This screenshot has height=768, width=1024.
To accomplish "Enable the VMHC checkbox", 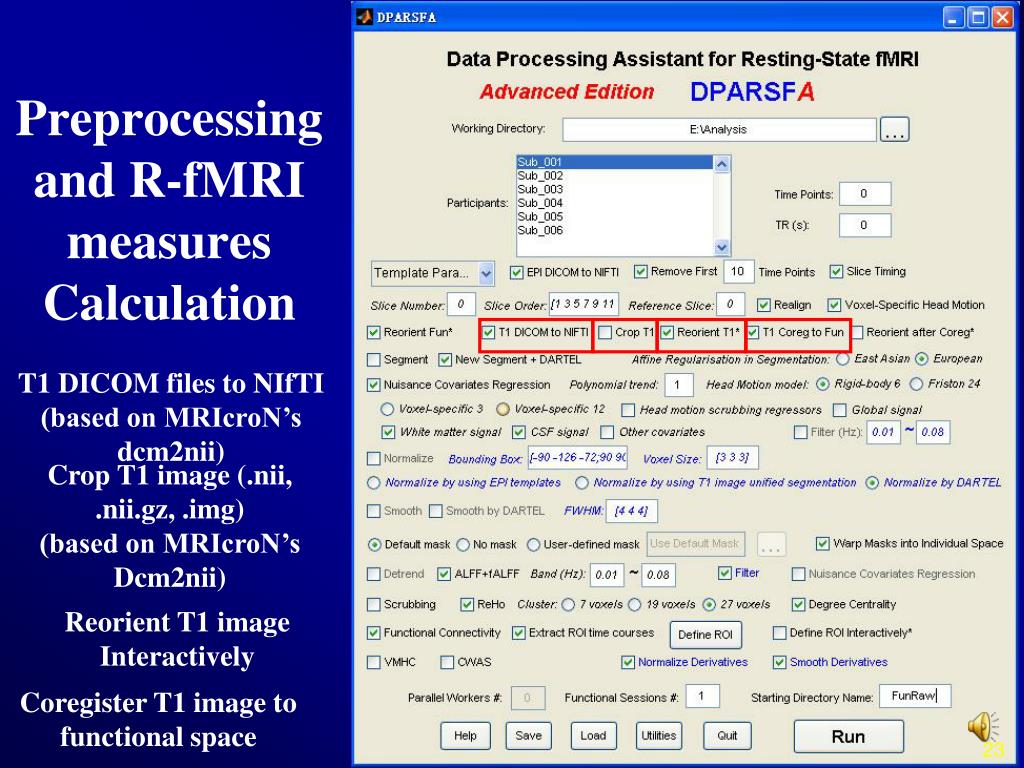I will point(374,663).
